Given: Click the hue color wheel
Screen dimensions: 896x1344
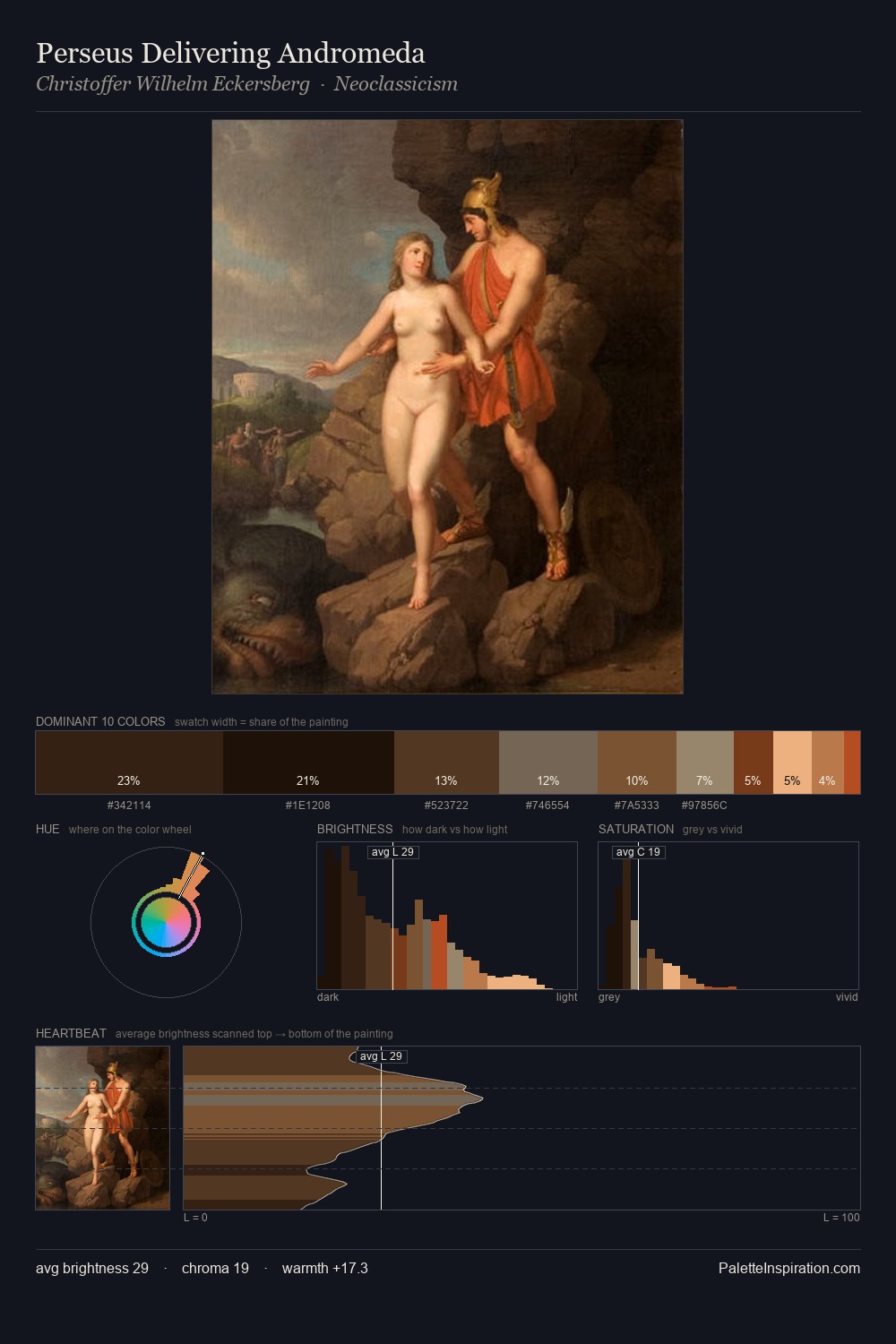Looking at the screenshot, I should click(x=167, y=923).
